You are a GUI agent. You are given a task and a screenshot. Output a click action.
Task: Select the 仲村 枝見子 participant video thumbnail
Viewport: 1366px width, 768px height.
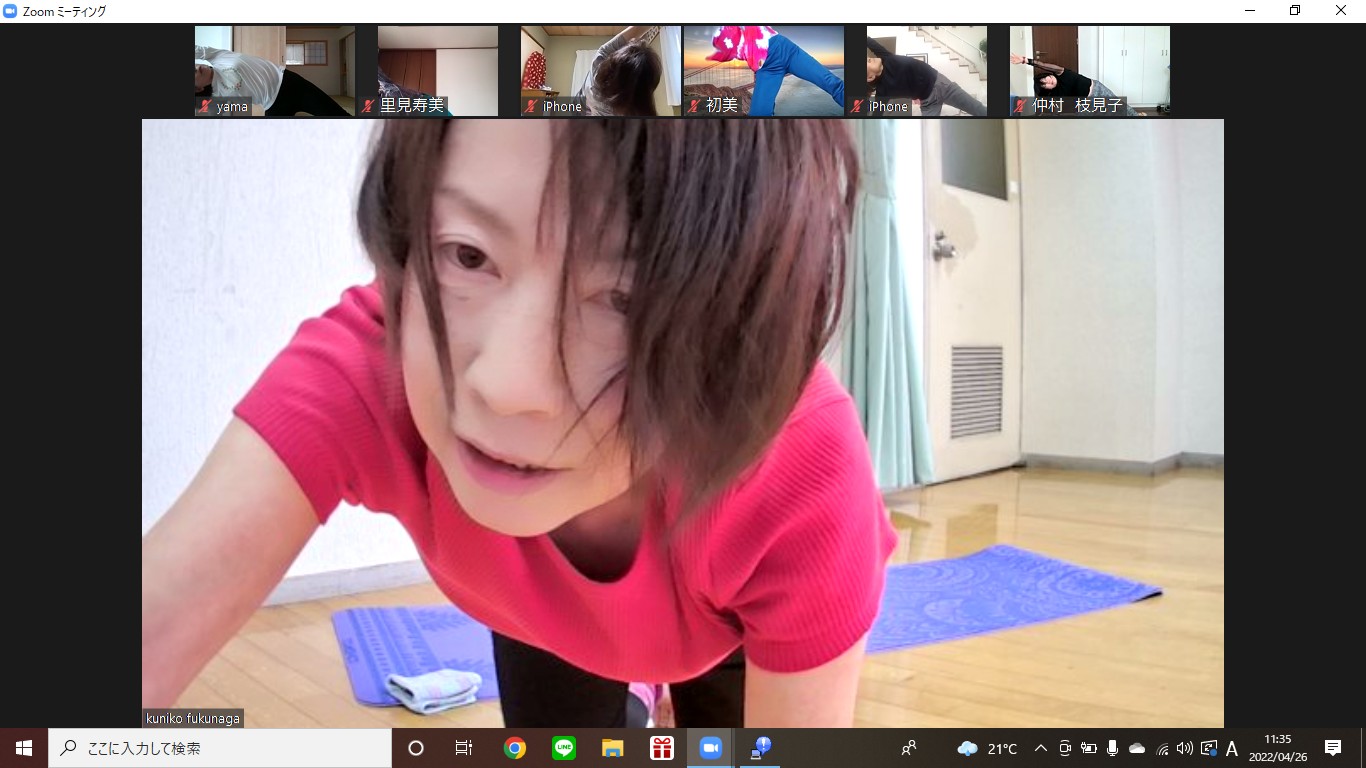pyautogui.click(x=1090, y=71)
